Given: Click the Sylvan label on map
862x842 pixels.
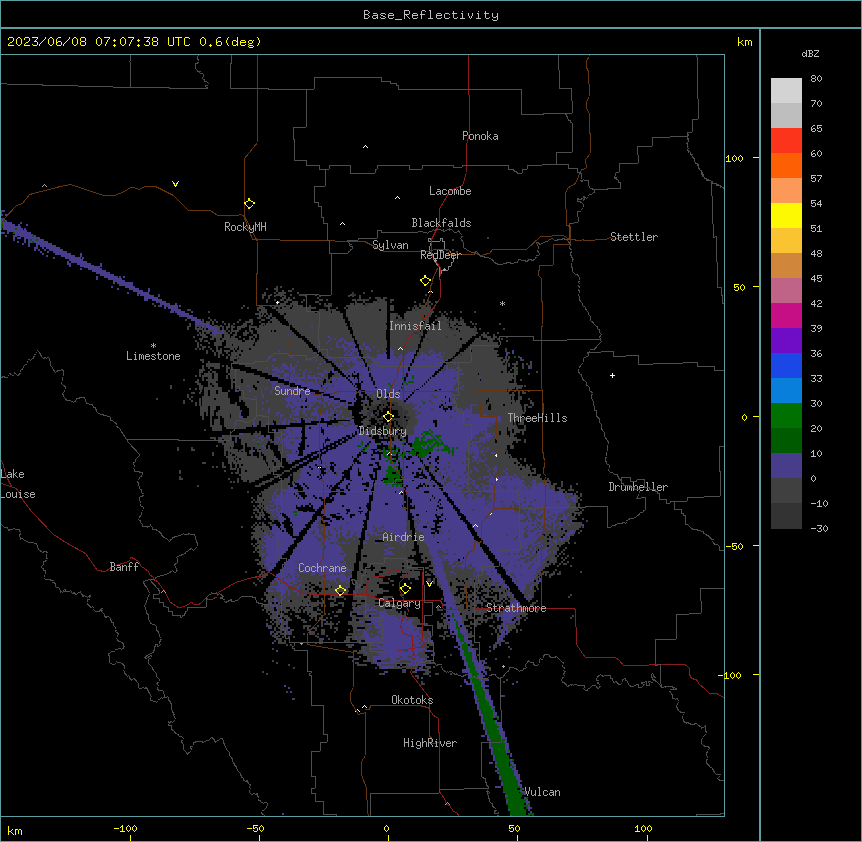Looking at the screenshot, I should click(390, 245).
